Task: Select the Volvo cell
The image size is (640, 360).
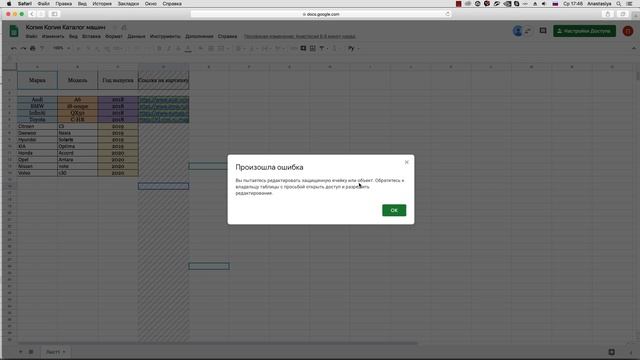Action: [37, 173]
